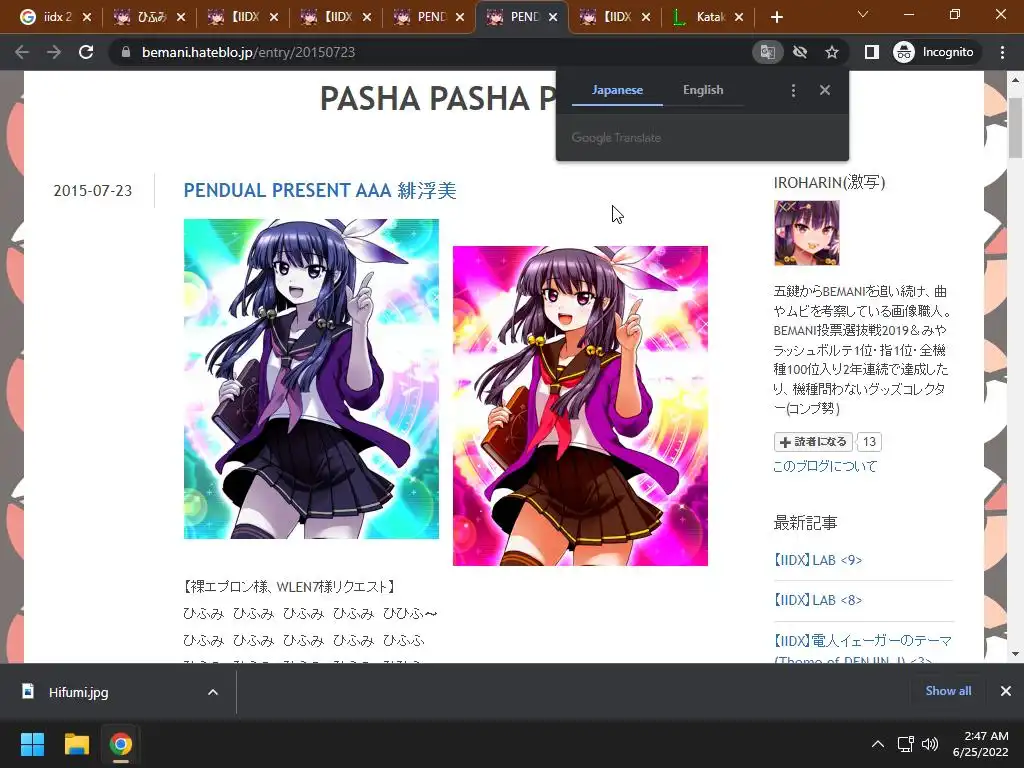Image resolution: width=1024 pixels, height=768 pixels.
Task: Click the '最新記事' sidebar heading
Action: [805, 523]
